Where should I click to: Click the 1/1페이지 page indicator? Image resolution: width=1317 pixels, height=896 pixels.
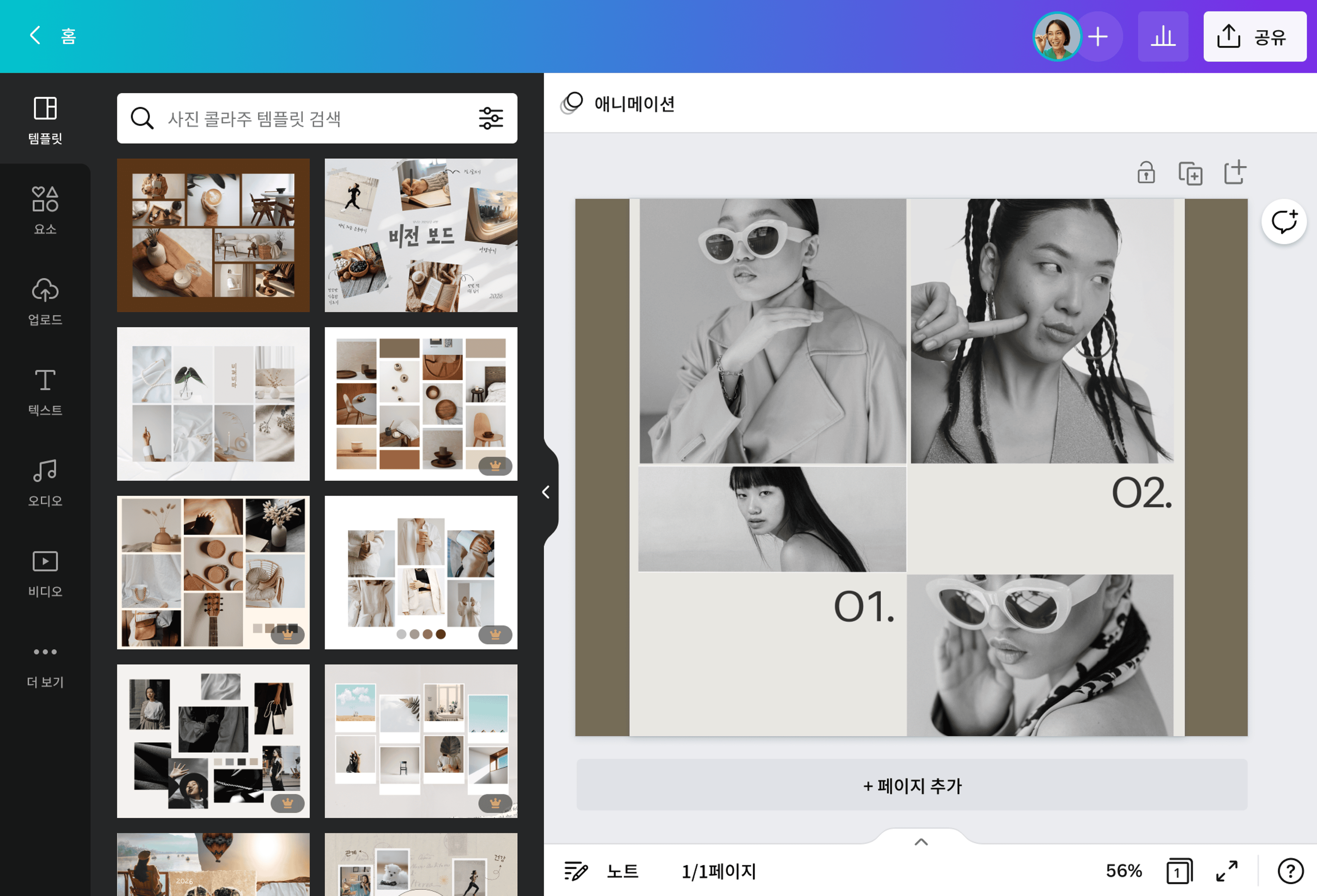point(719,871)
